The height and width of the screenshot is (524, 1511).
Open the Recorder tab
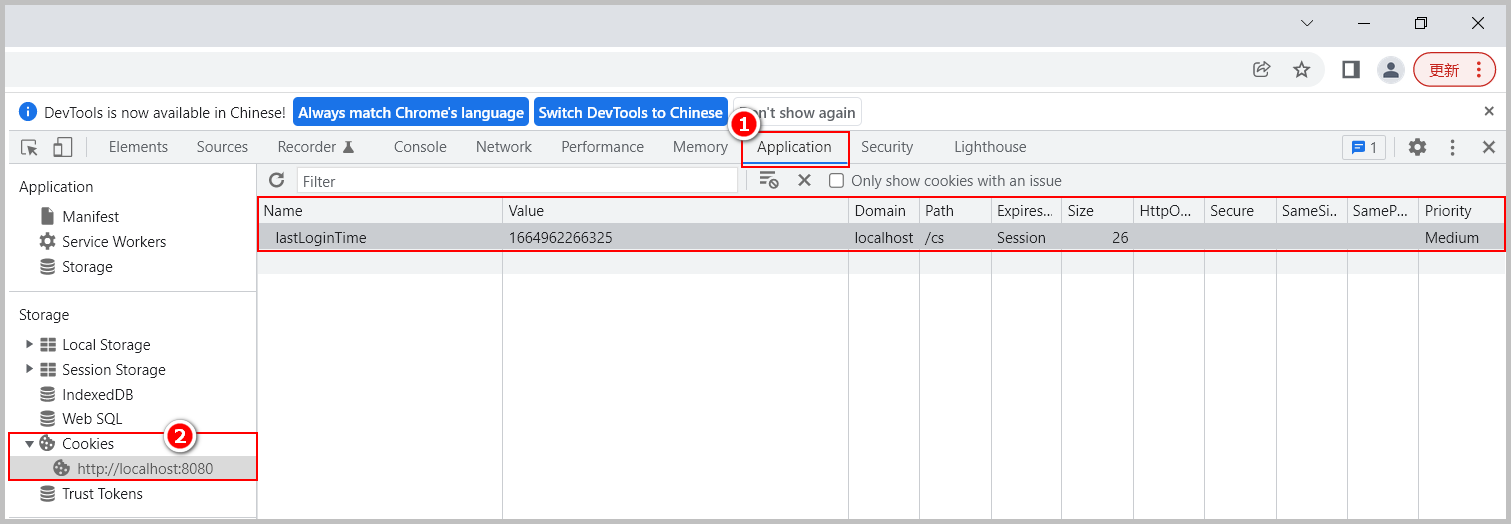pos(316,147)
